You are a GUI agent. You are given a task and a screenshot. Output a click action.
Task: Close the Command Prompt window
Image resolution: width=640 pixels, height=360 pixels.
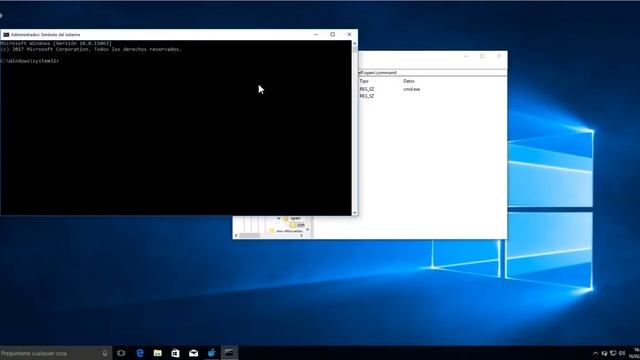click(x=349, y=35)
